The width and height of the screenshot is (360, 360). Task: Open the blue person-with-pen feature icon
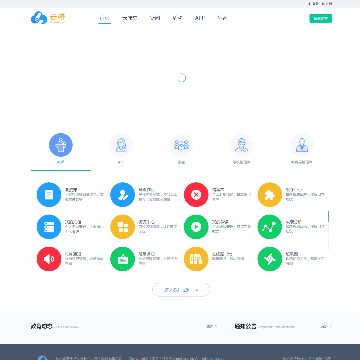122,195
